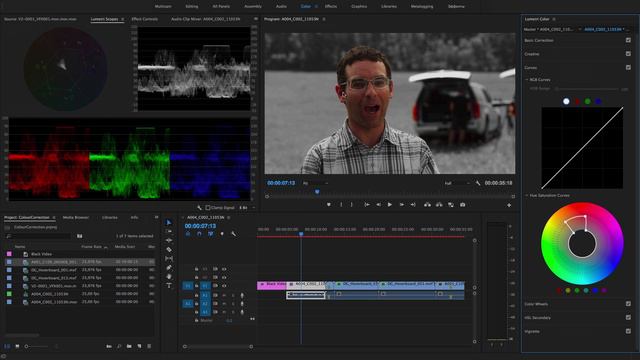Step forward one frame in Program monitor
Viewport: 640px width, 360px height.
tap(402, 204)
